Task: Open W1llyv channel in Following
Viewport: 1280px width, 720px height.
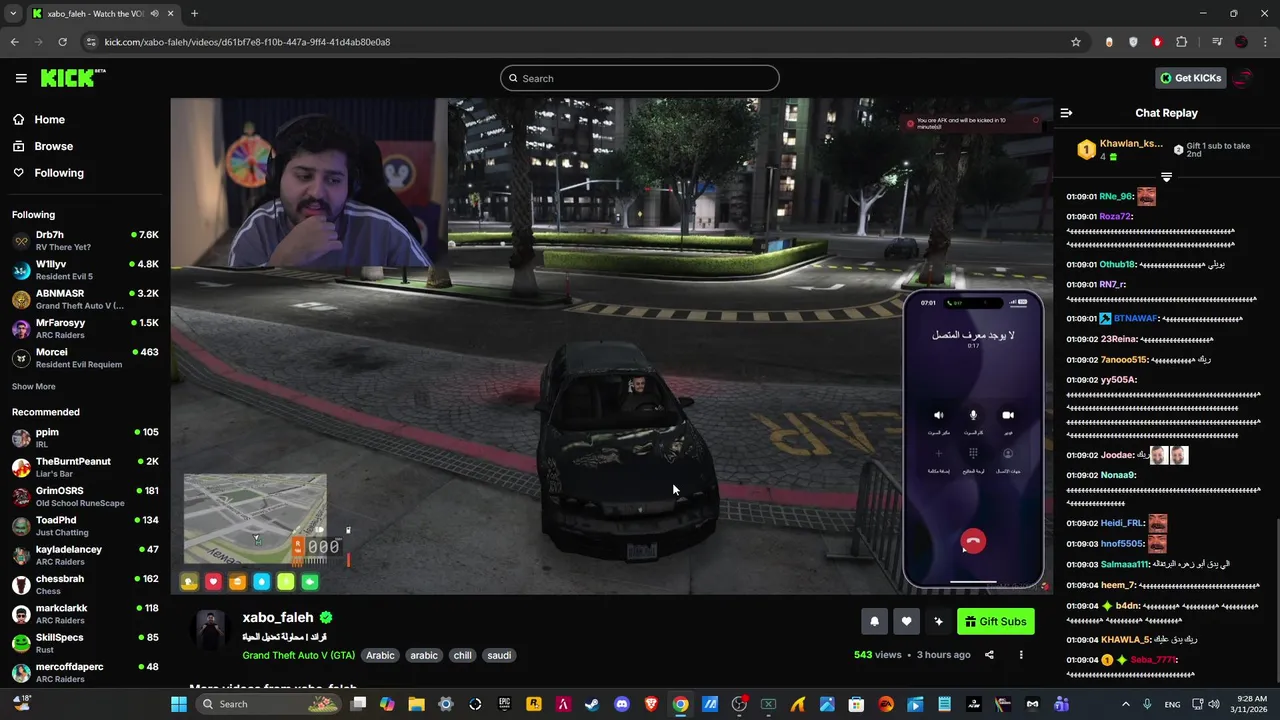Action: pos(85,270)
